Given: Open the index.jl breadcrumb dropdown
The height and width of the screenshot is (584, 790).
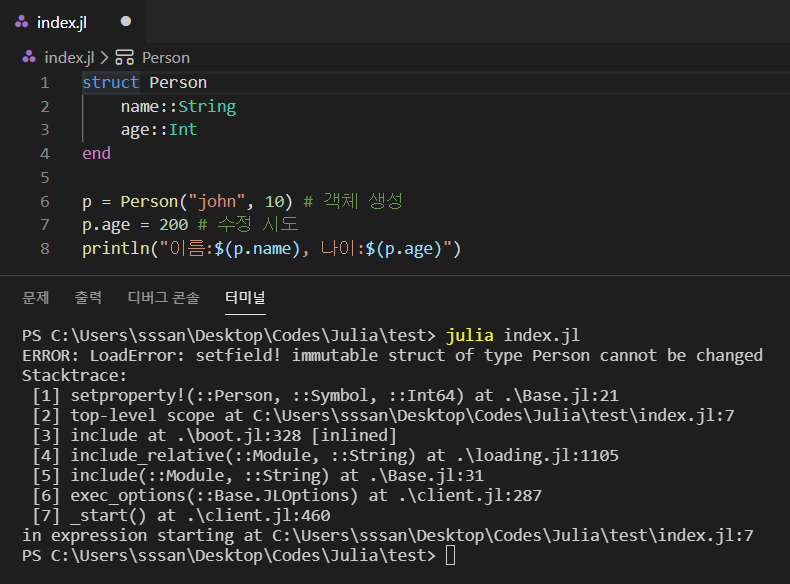Looking at the screenshot, I should point(69,58).
